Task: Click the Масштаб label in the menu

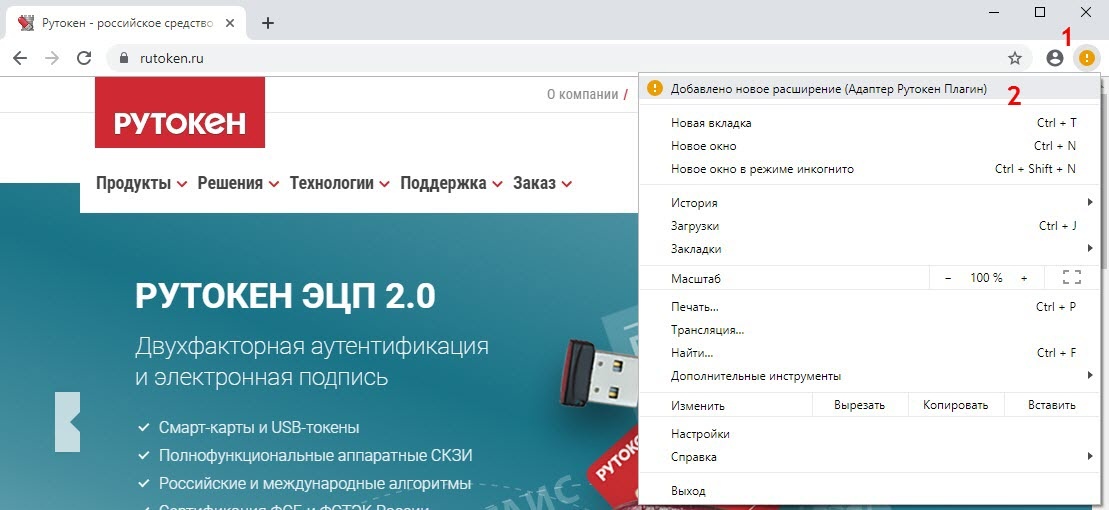Action: pos(695,279)
